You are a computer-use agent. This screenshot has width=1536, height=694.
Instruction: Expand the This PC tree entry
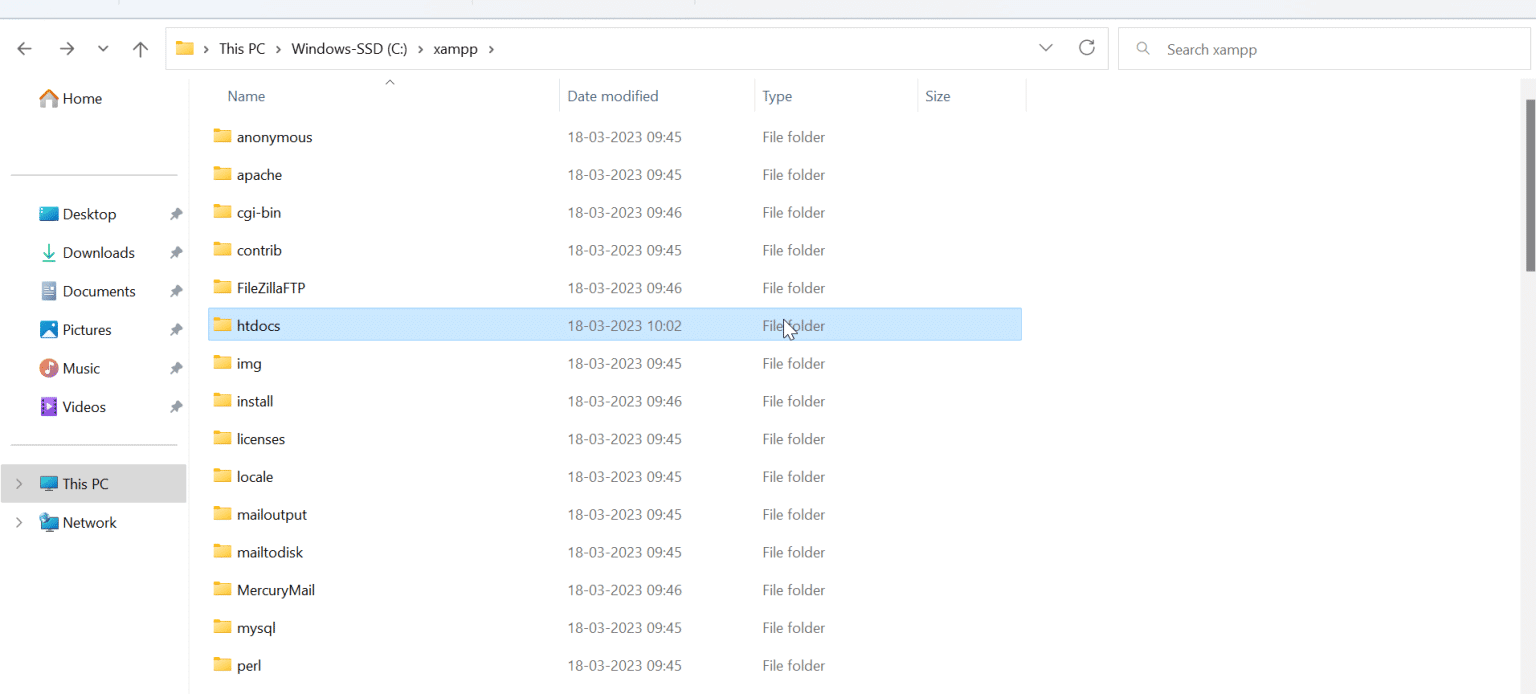point(18,483)
